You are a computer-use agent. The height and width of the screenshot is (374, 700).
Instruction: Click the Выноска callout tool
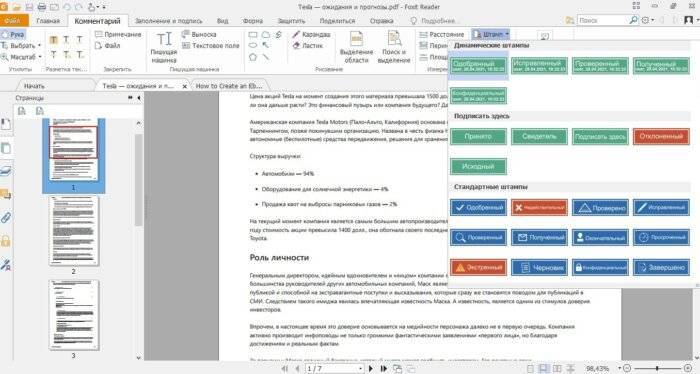coord(199,34)
